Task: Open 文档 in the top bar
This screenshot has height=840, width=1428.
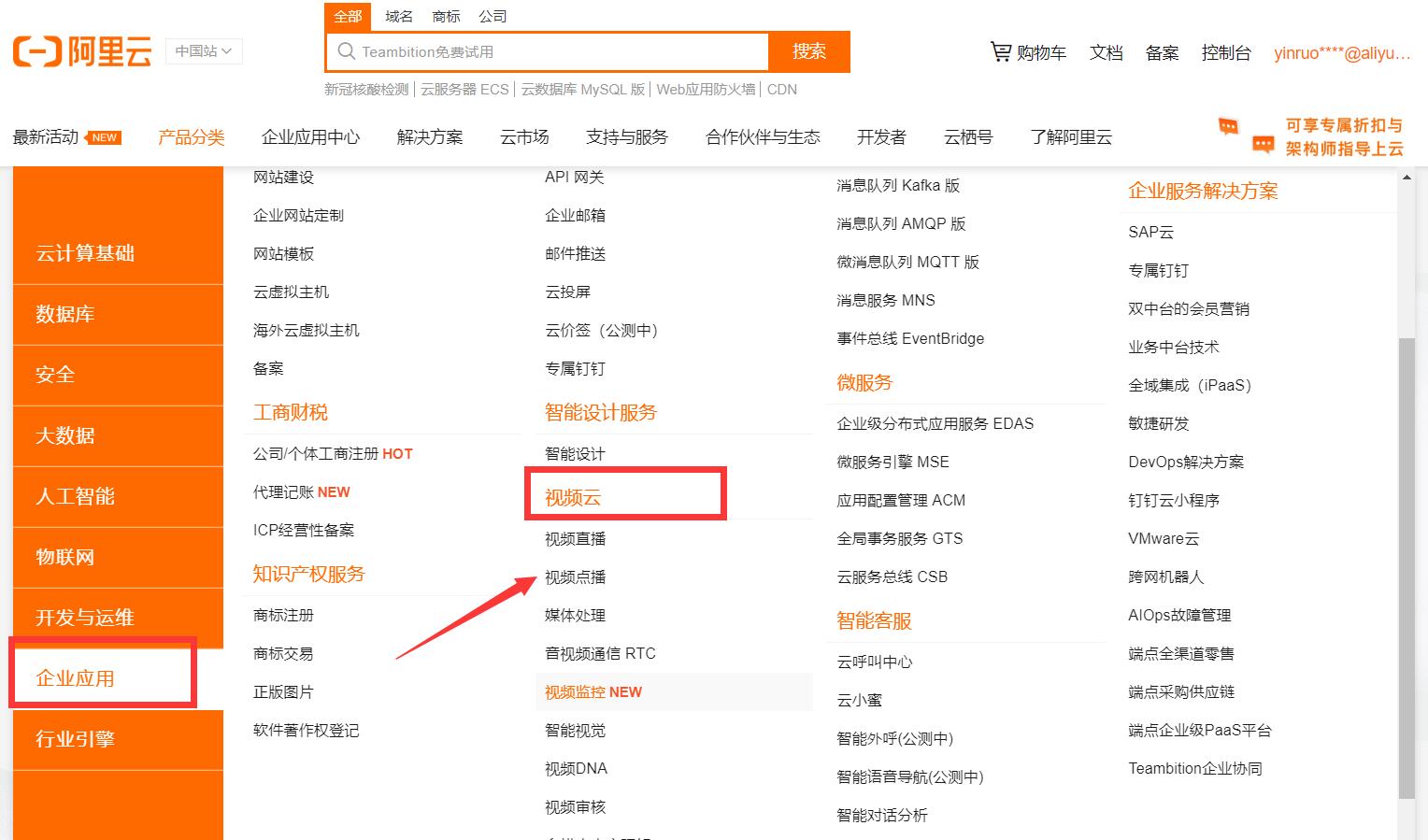Action: coord(1106,52)
